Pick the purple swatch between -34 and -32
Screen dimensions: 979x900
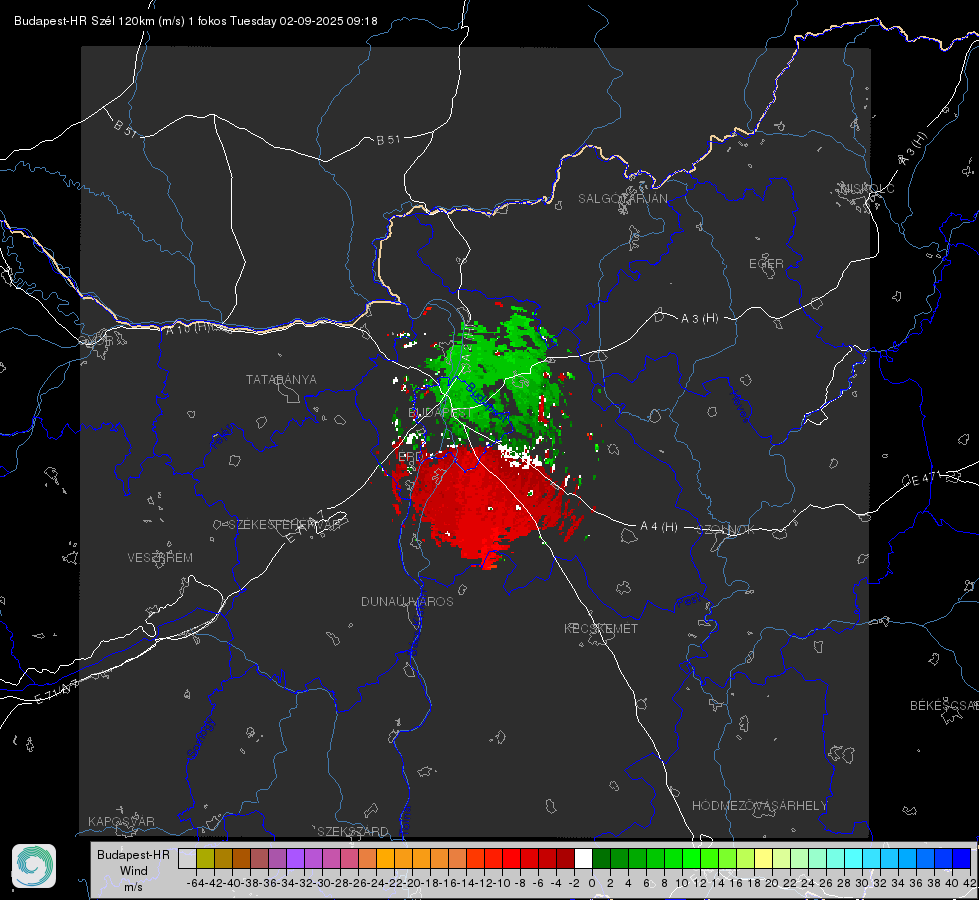click(295, 858)
